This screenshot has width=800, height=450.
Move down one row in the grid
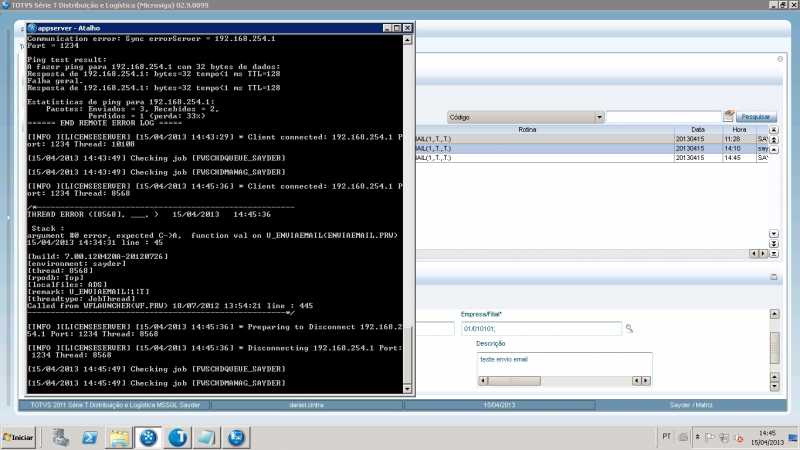pos(773,234)
